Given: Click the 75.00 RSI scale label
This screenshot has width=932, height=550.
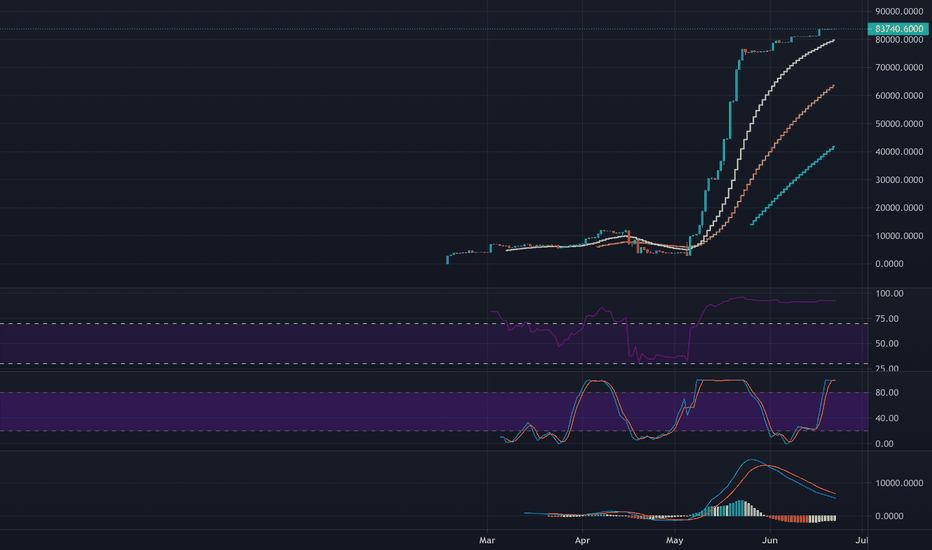Looking at the screenshot, I should coord(887,319).
